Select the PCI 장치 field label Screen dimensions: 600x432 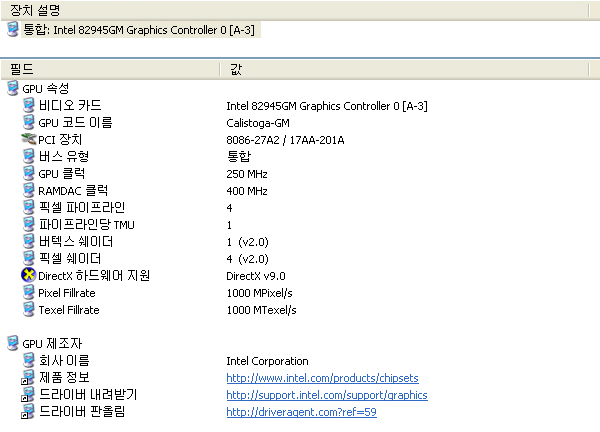60,140
